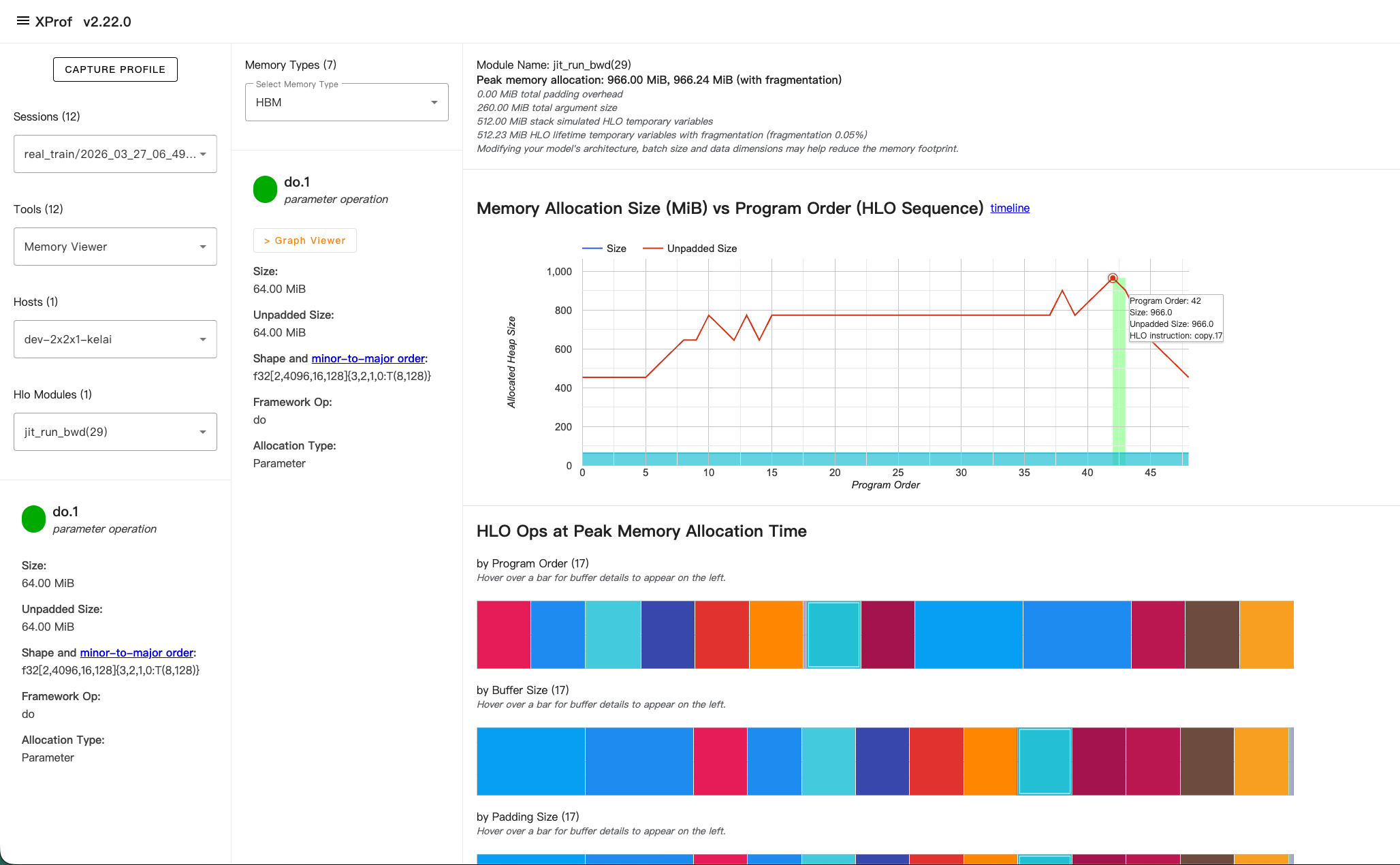Select the amber bar ending the Program Order row
Screen dimensions: 1400x865
(1267, 635)
